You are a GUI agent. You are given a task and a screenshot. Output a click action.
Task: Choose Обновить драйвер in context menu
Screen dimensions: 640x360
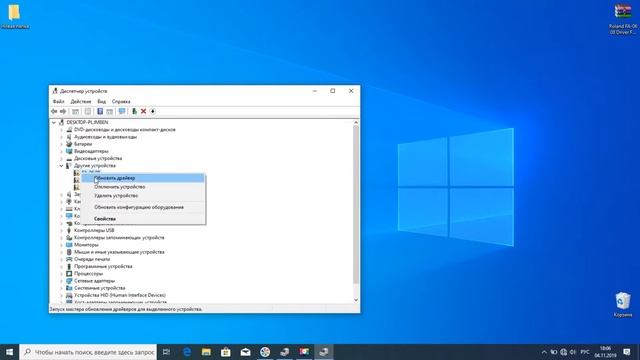pyautogui.click(x=143, y=178)
